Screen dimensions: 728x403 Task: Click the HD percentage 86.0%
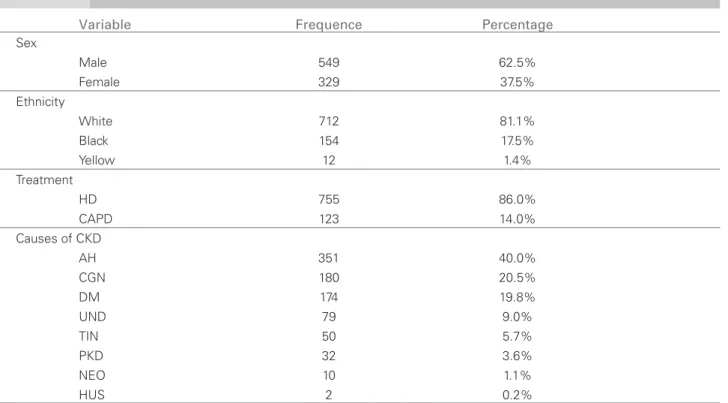point(517,199)
